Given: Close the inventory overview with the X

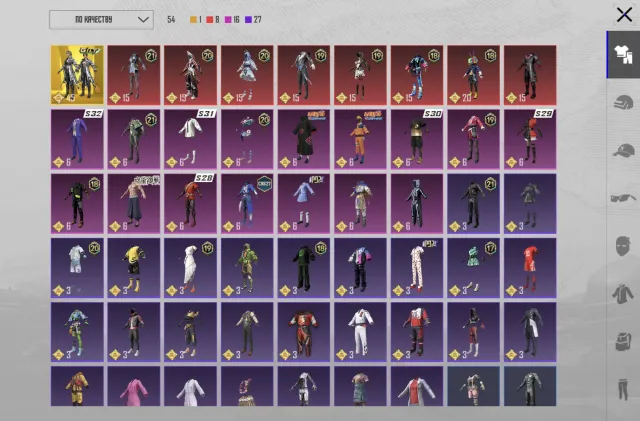Looking at the screenshot, I should click(624, 15).
